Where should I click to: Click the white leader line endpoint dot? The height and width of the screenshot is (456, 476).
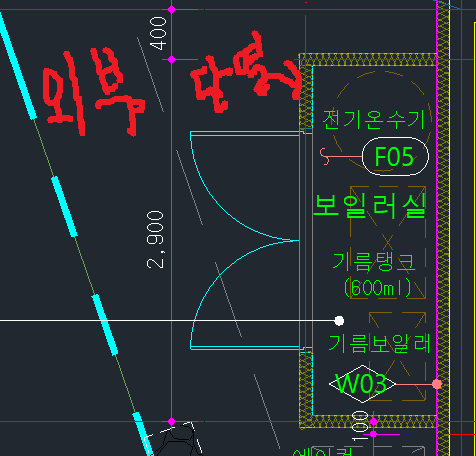339,321
